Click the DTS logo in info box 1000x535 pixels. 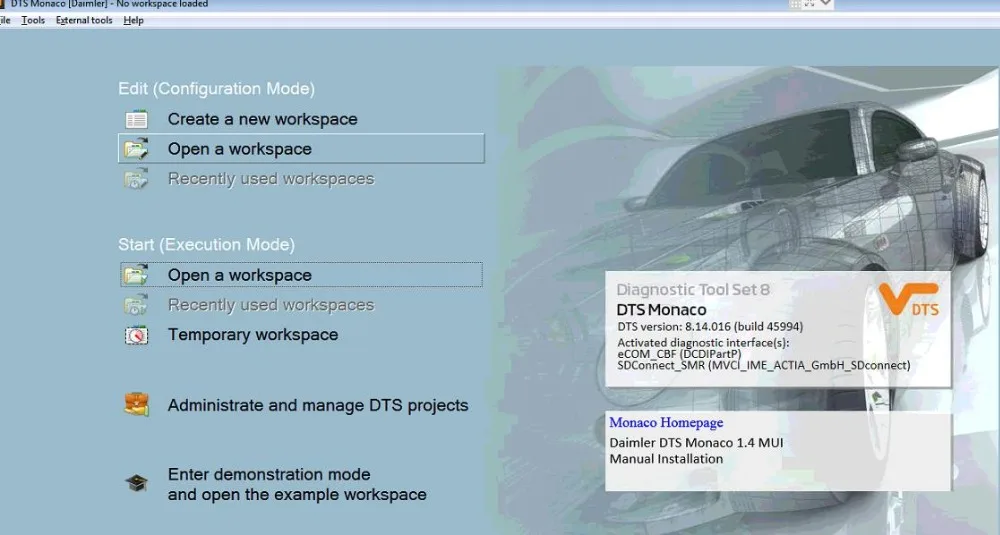pos(908,299)
